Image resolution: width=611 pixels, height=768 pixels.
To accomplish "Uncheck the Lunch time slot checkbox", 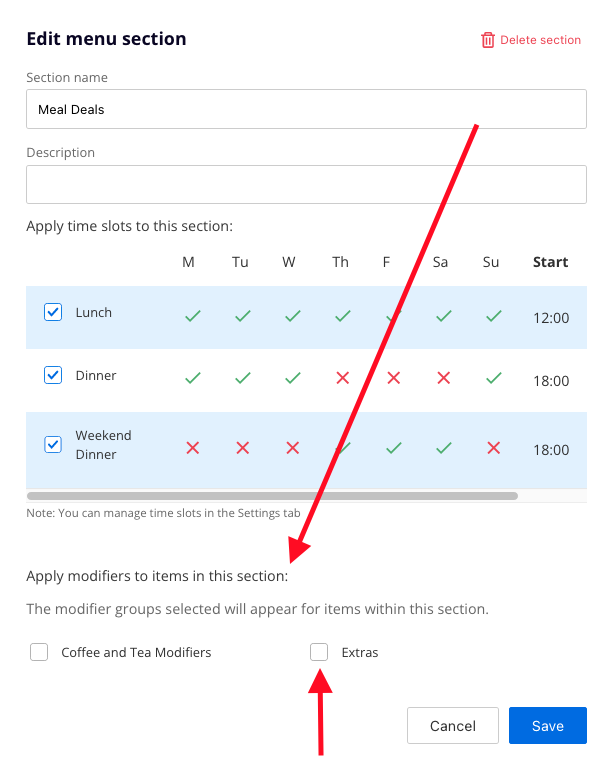I will tap(54, 312).
